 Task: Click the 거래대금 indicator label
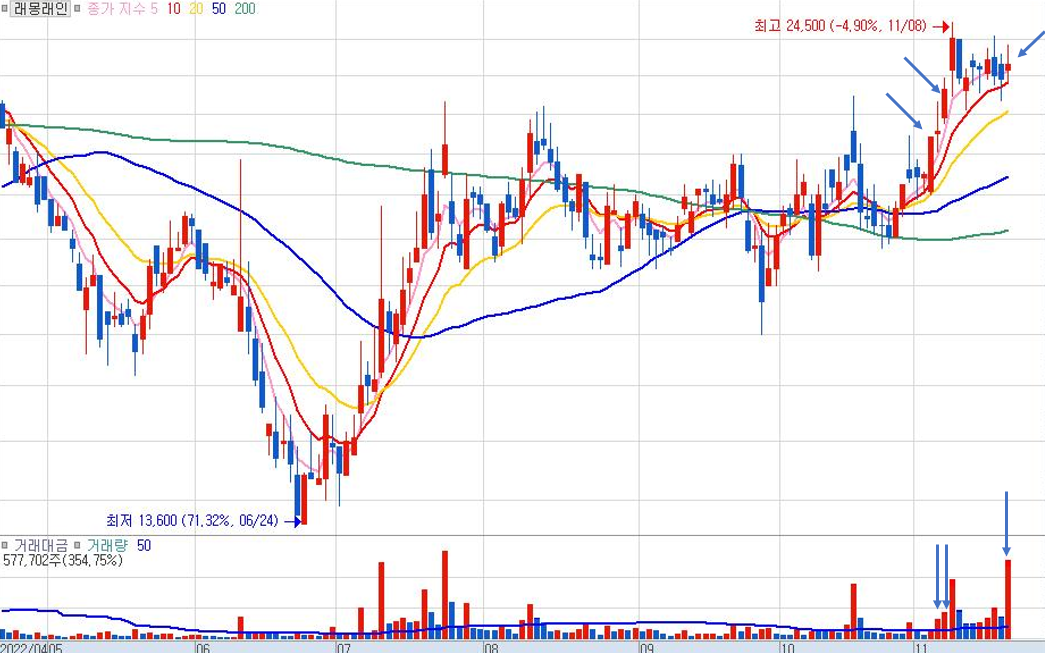coord(41,546)
